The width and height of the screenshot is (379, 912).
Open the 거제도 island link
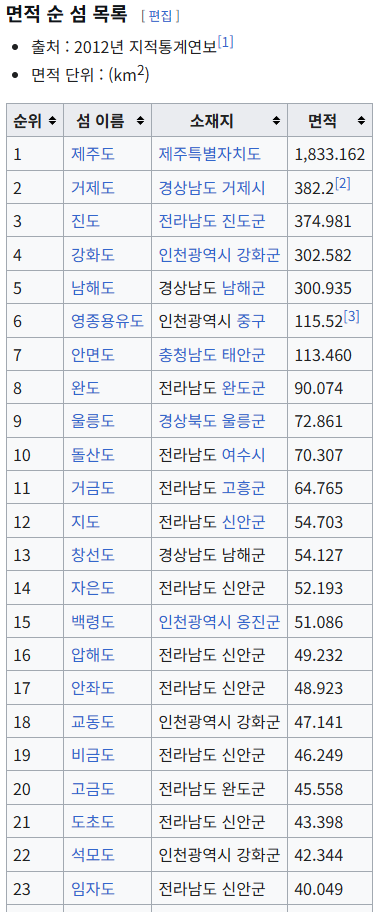[x=93, y=188]
